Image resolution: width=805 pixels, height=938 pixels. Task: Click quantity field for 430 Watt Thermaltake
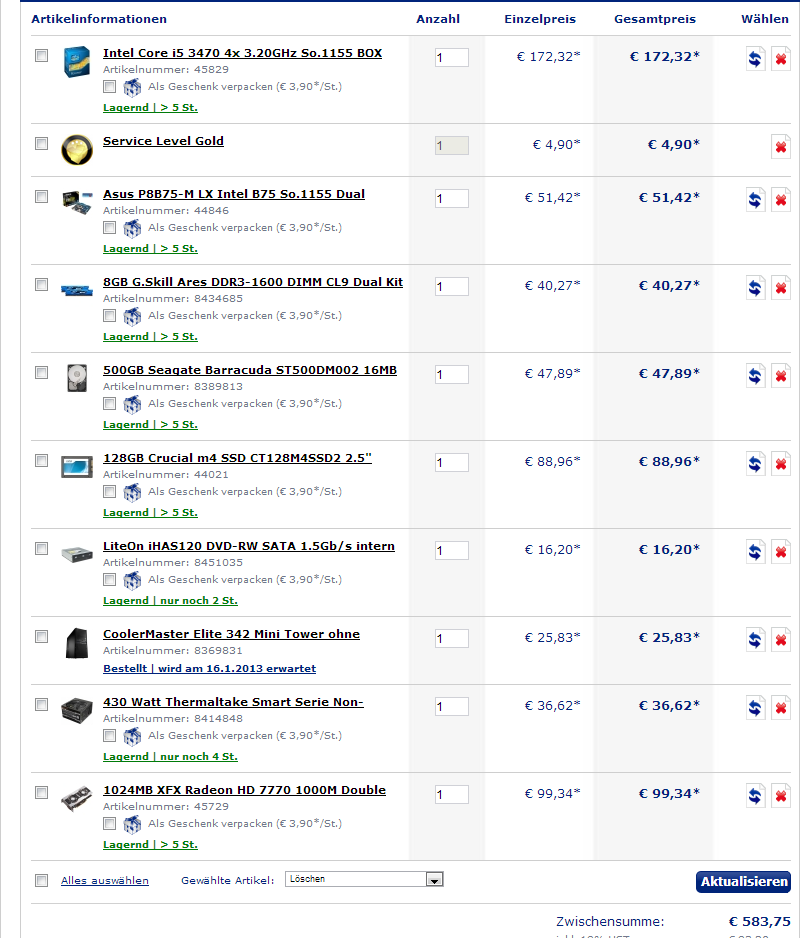coord(452,706)
